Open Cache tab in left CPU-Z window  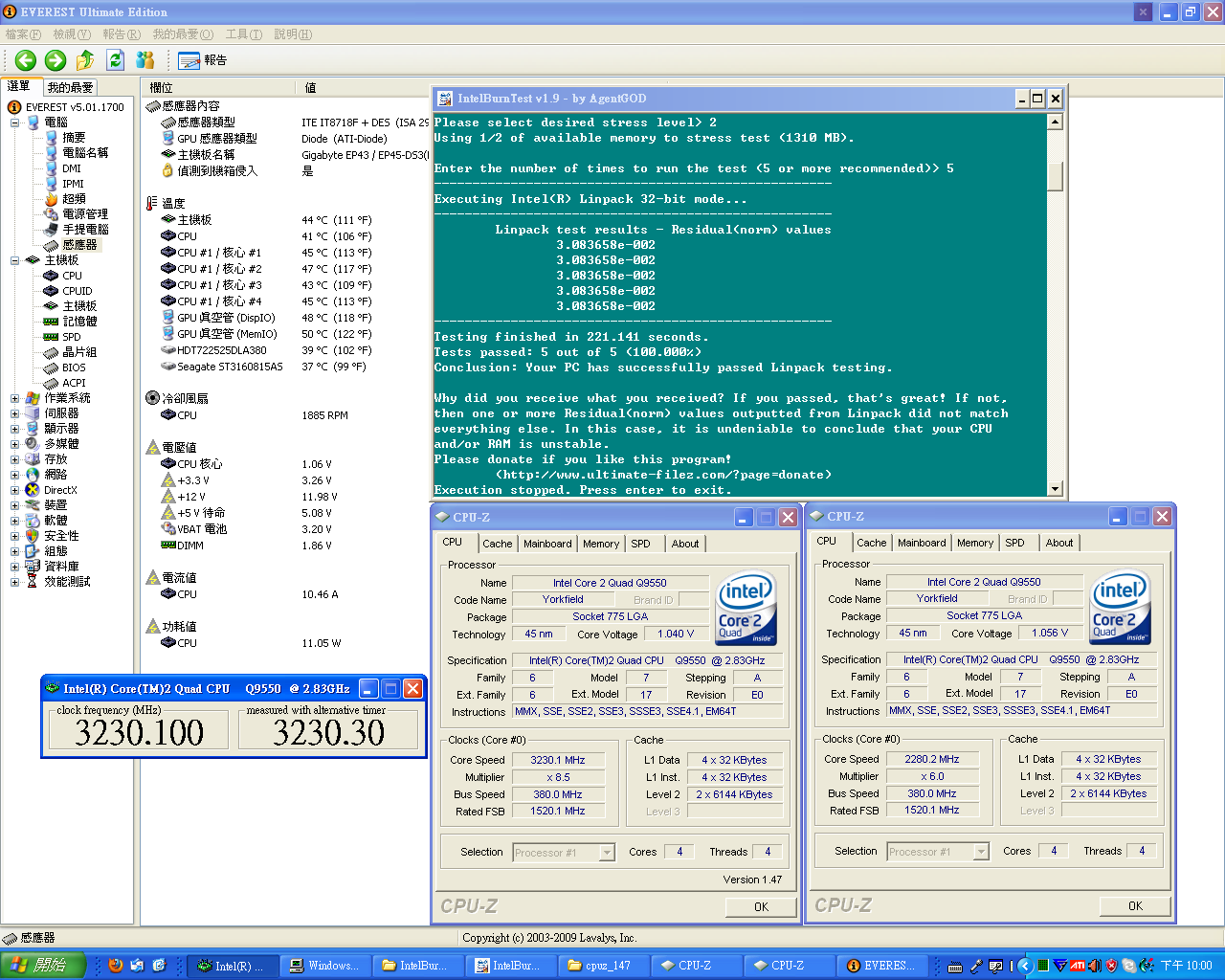pyautogui.click(x=497, y=544)
